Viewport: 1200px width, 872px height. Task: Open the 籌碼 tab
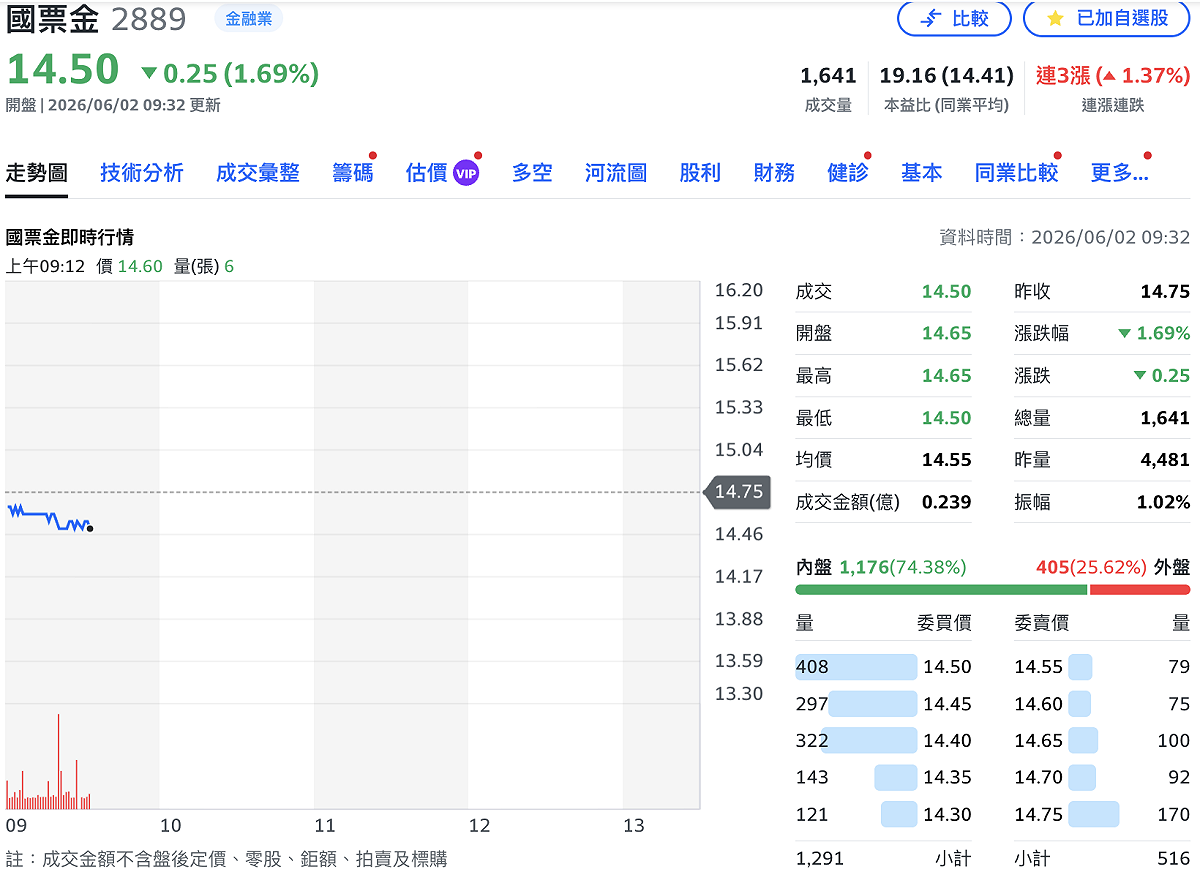(x=353, y=173)
